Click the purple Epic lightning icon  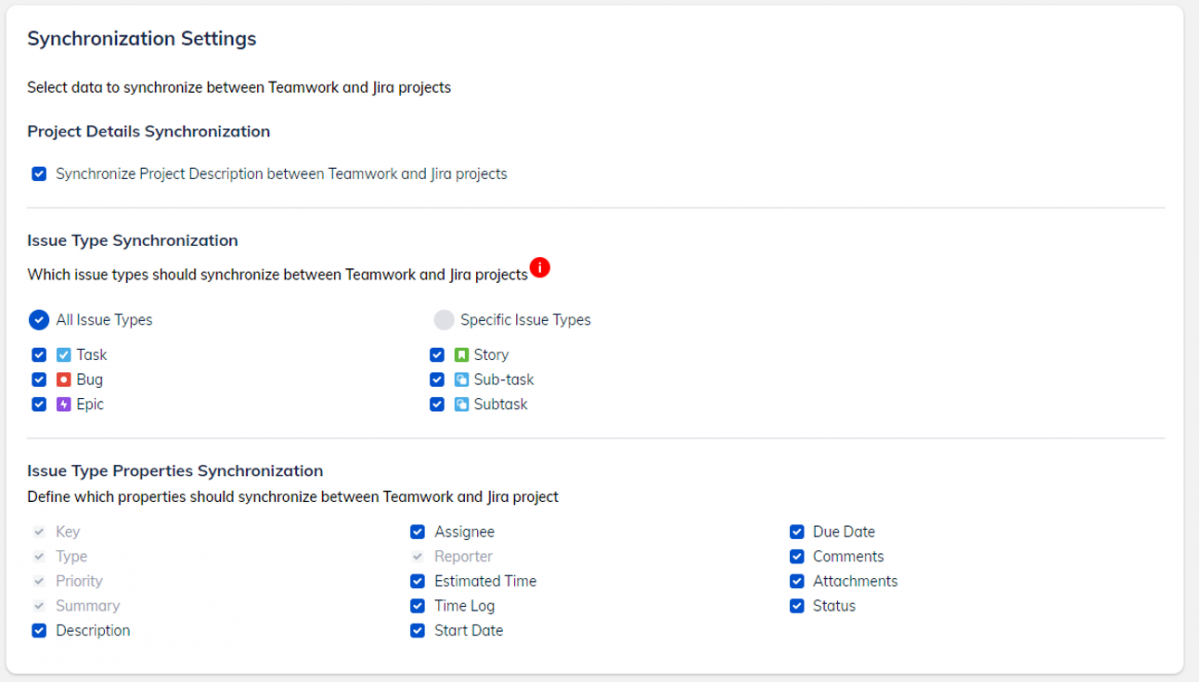click(x=63, y=404)
